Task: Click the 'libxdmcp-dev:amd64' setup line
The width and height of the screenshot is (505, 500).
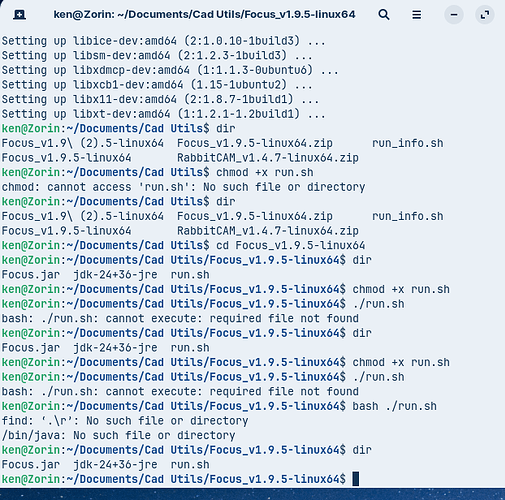Action: click(170, 70)
